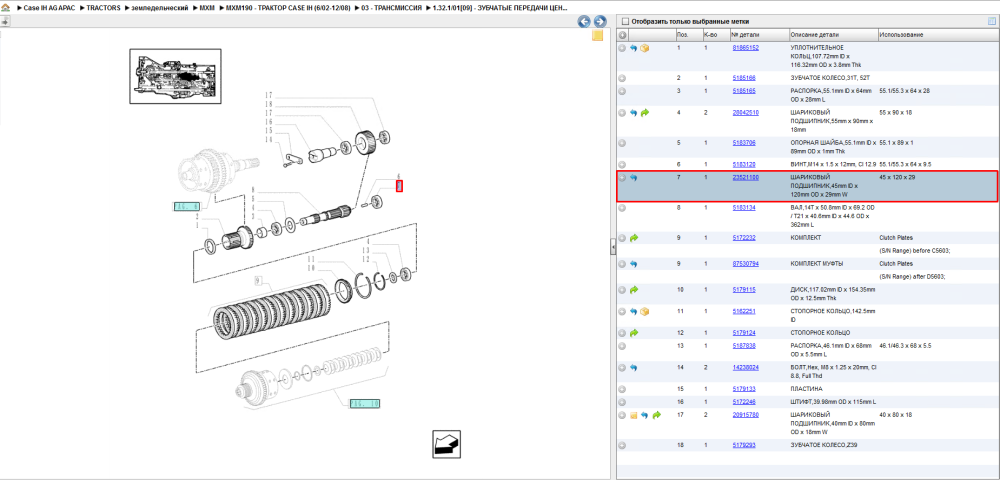Click the FIG. 10 label in diagram
The height and width of the screenshot is (480, 1000).
coord(365,404)
